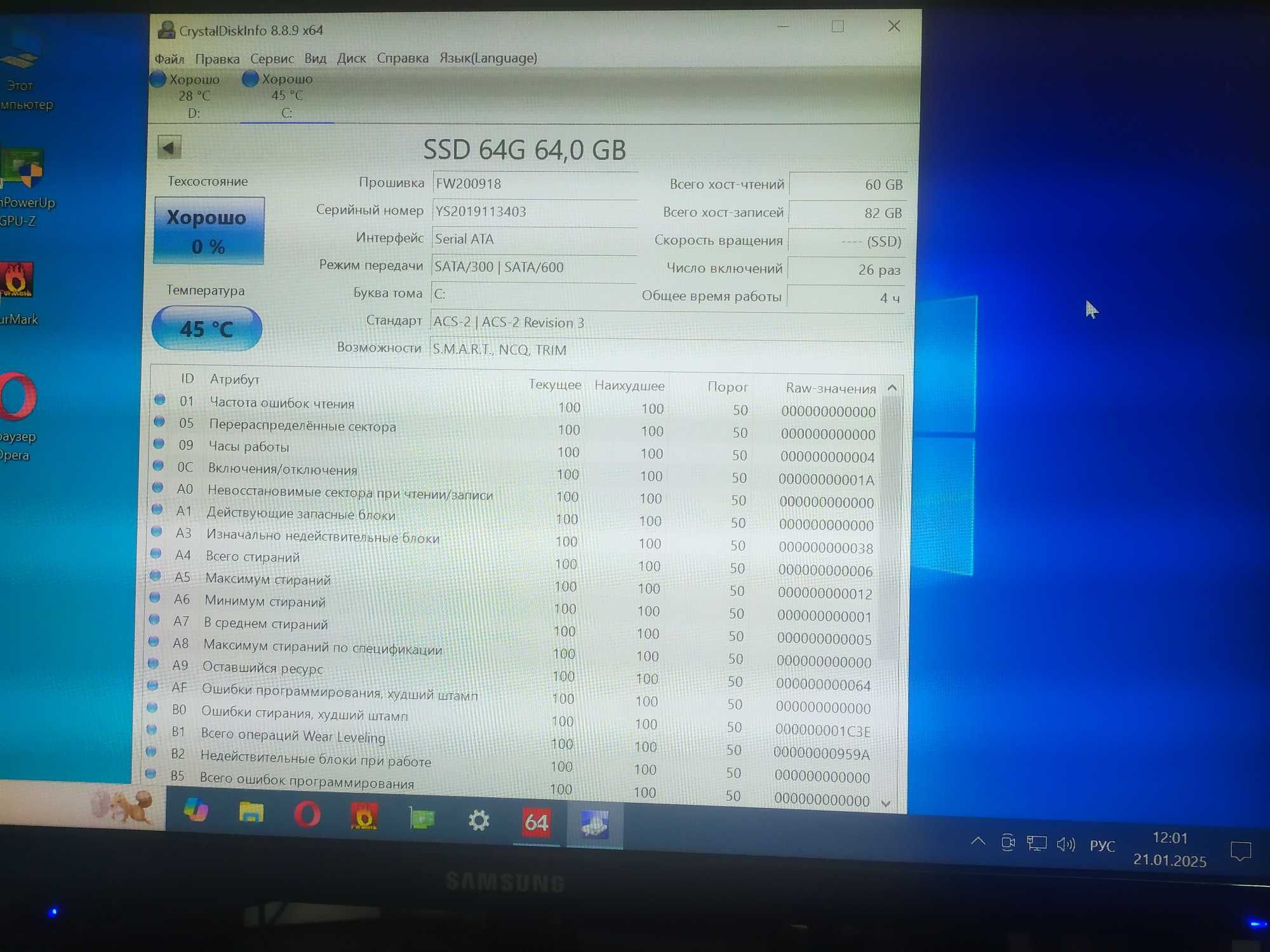
Task: Open FurMark desktop shortcut
Action: [18, 293]
